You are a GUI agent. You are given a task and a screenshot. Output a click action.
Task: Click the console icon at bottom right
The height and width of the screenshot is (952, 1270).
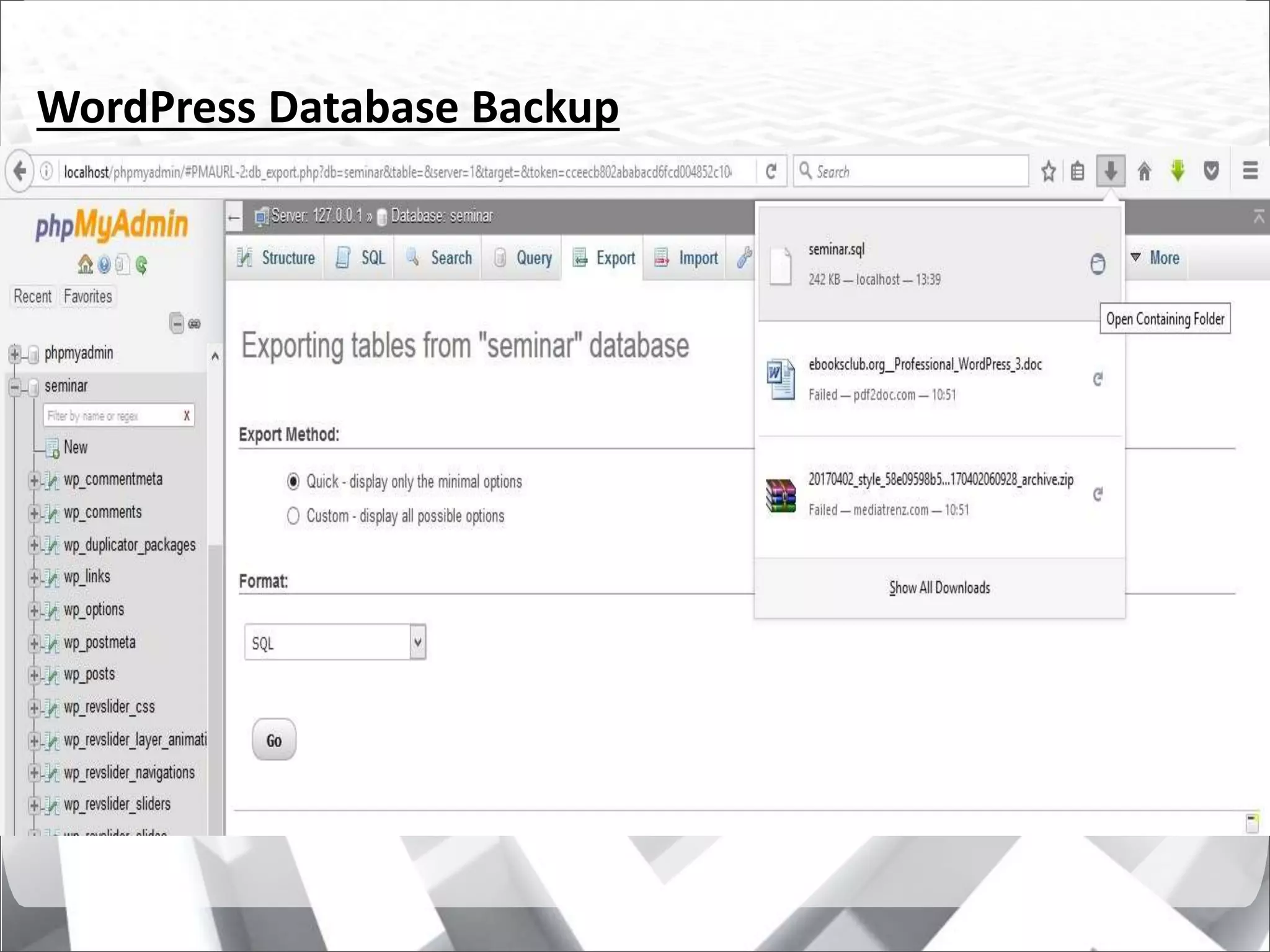pos(1252,822)
